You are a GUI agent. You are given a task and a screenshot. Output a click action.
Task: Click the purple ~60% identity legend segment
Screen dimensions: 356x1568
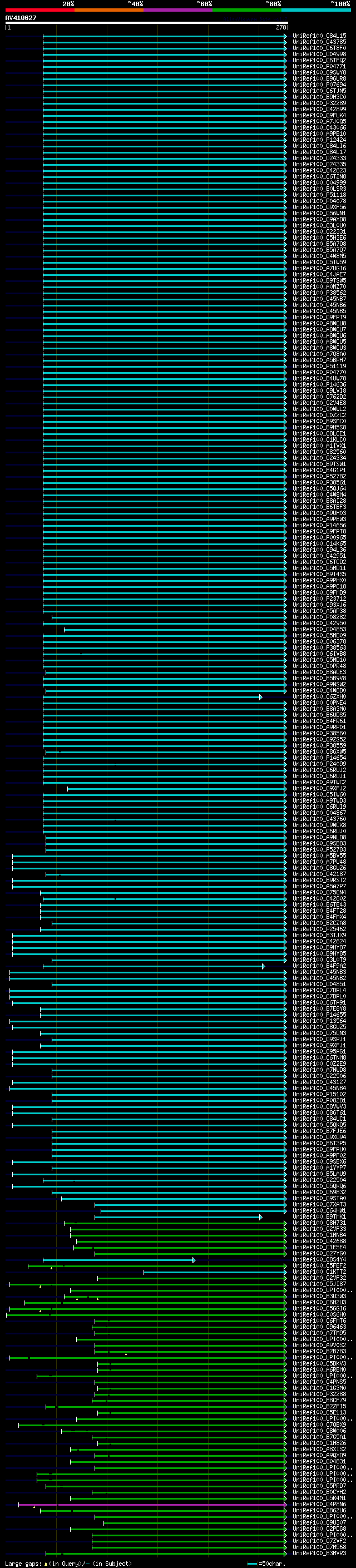[179, 10]
